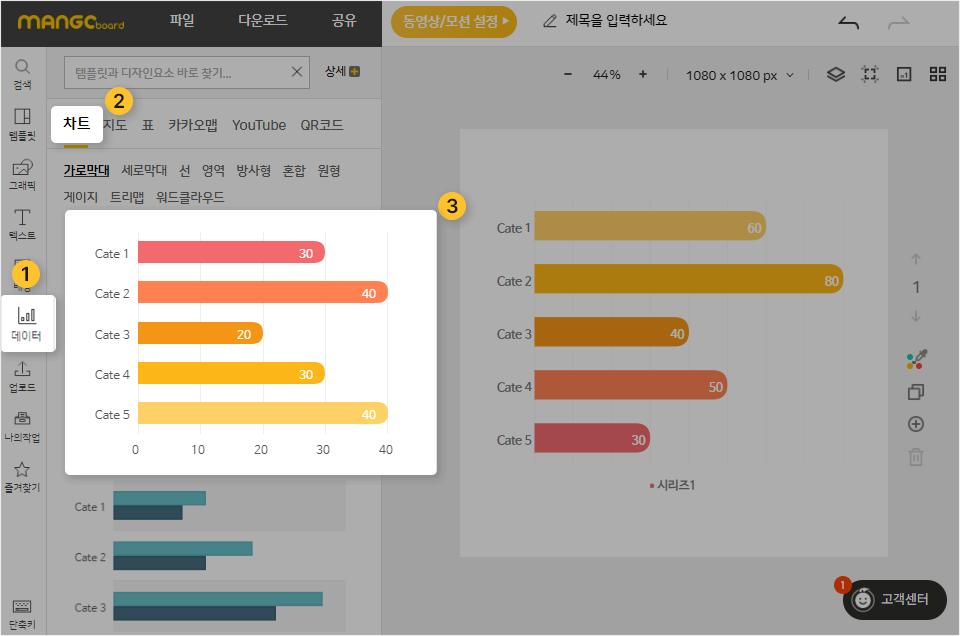Switch to the YouTube tab
Viewport: 960px width, 636px height.
pos(259,125)
